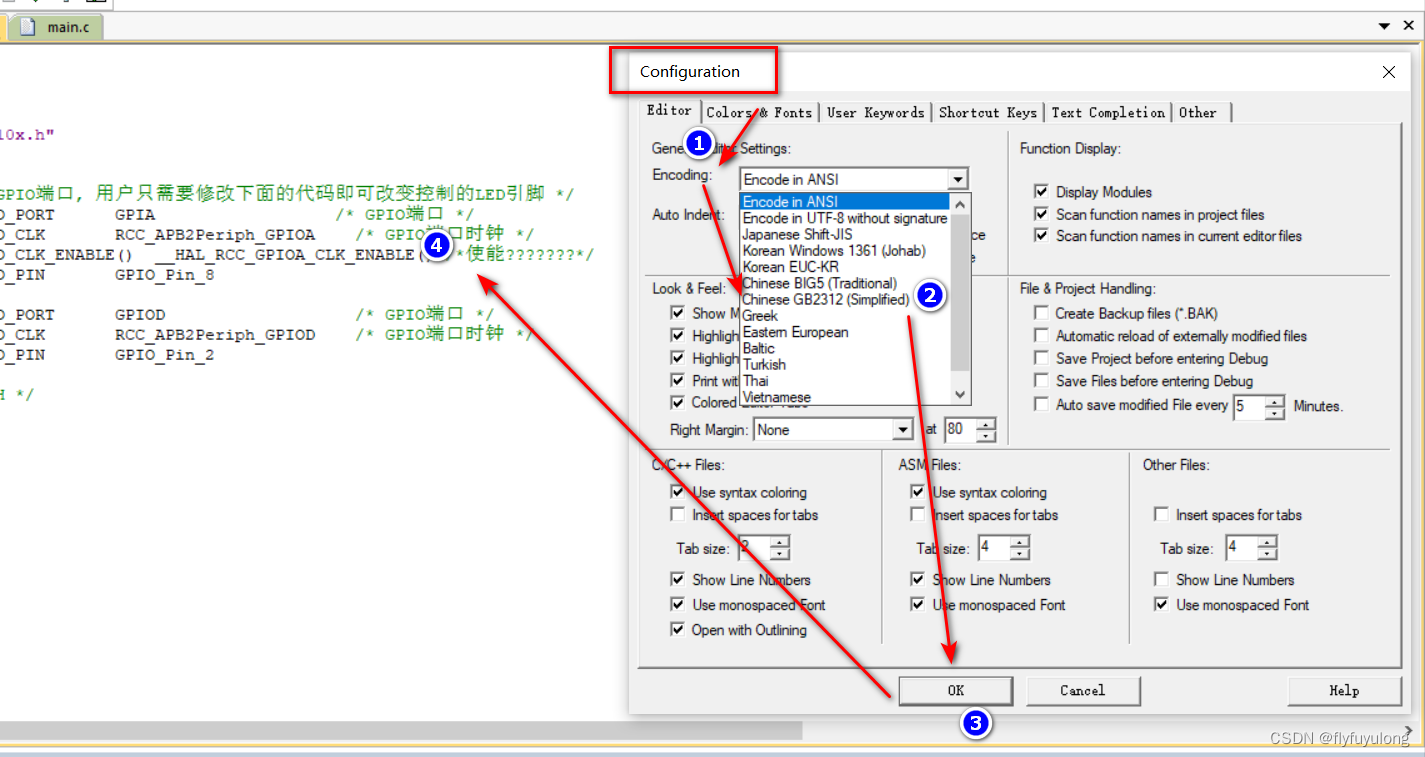Open the Editor tab
The width and height of the screenshot is (1425, 757).
[669, 111]
